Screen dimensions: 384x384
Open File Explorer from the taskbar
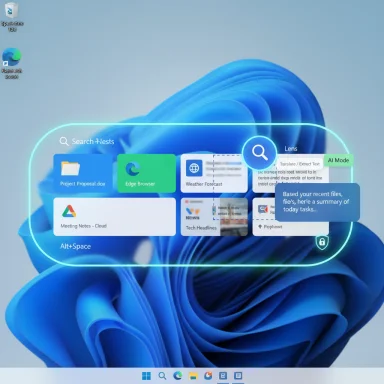coord(193,376)
